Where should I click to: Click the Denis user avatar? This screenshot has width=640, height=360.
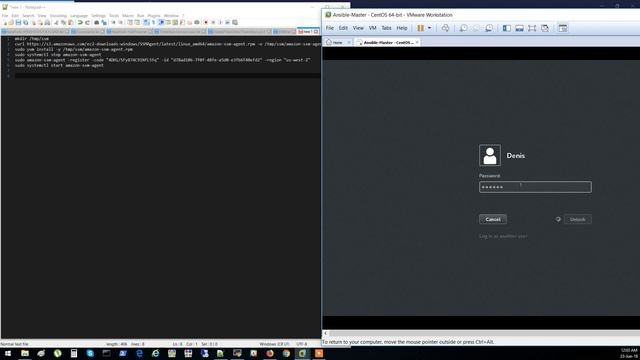(490, 155)
